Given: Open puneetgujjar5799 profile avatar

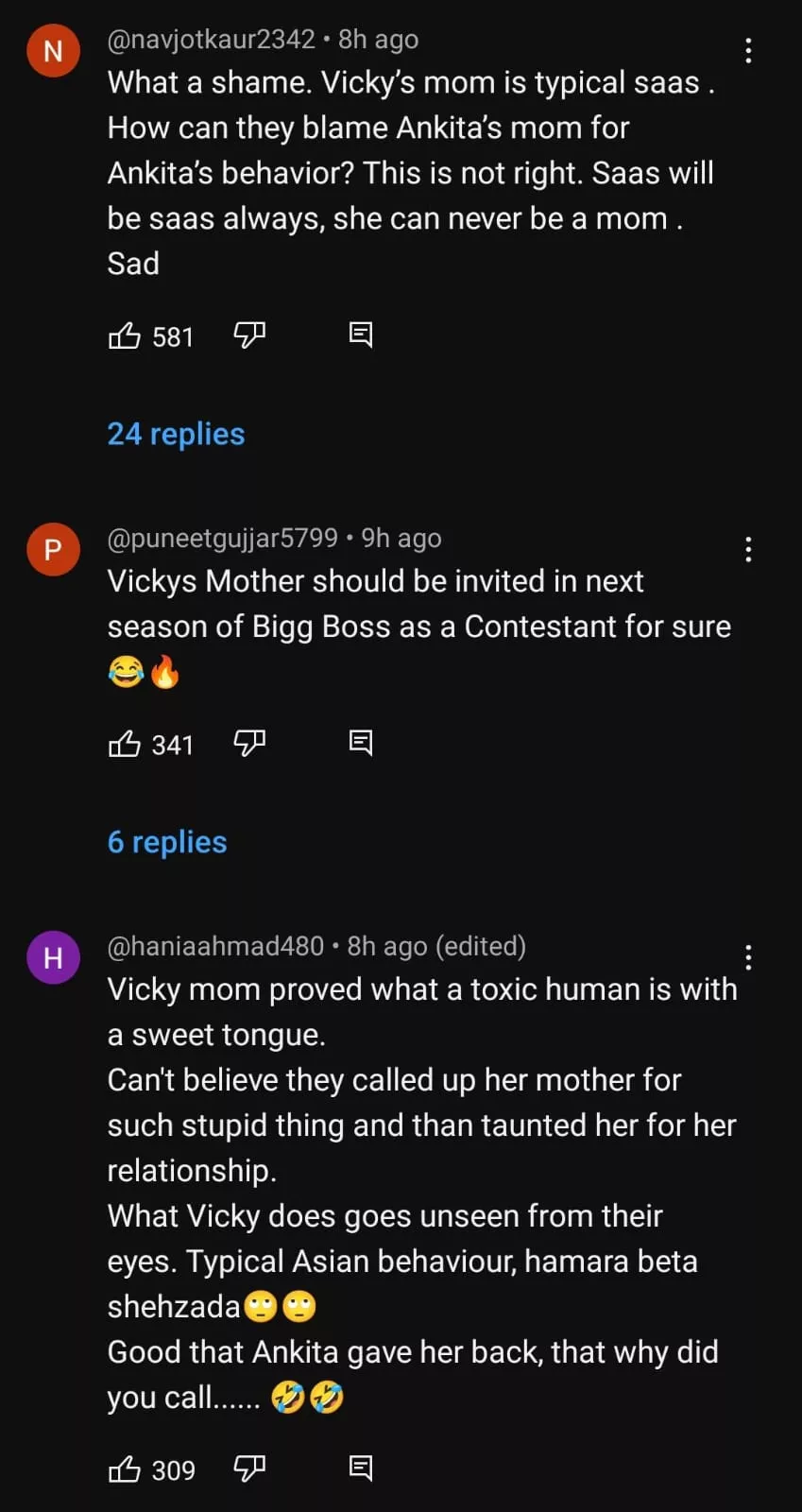Looking at the screenshot, I should (53, 550).
